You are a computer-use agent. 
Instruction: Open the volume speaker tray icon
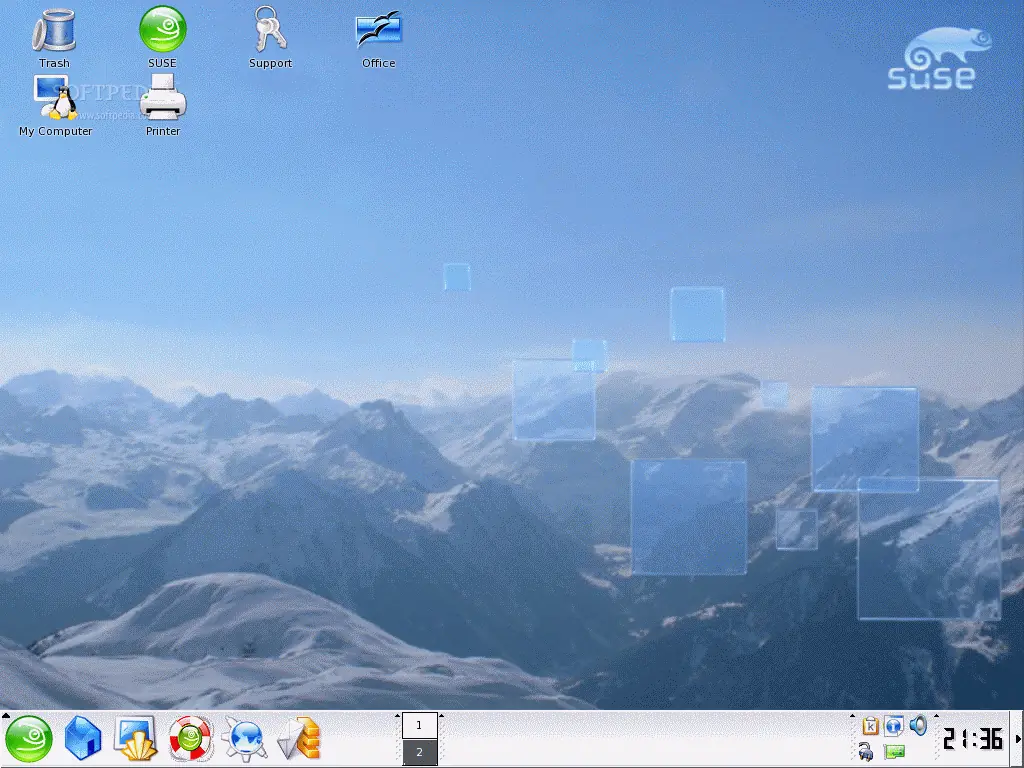tap(918, 726)
